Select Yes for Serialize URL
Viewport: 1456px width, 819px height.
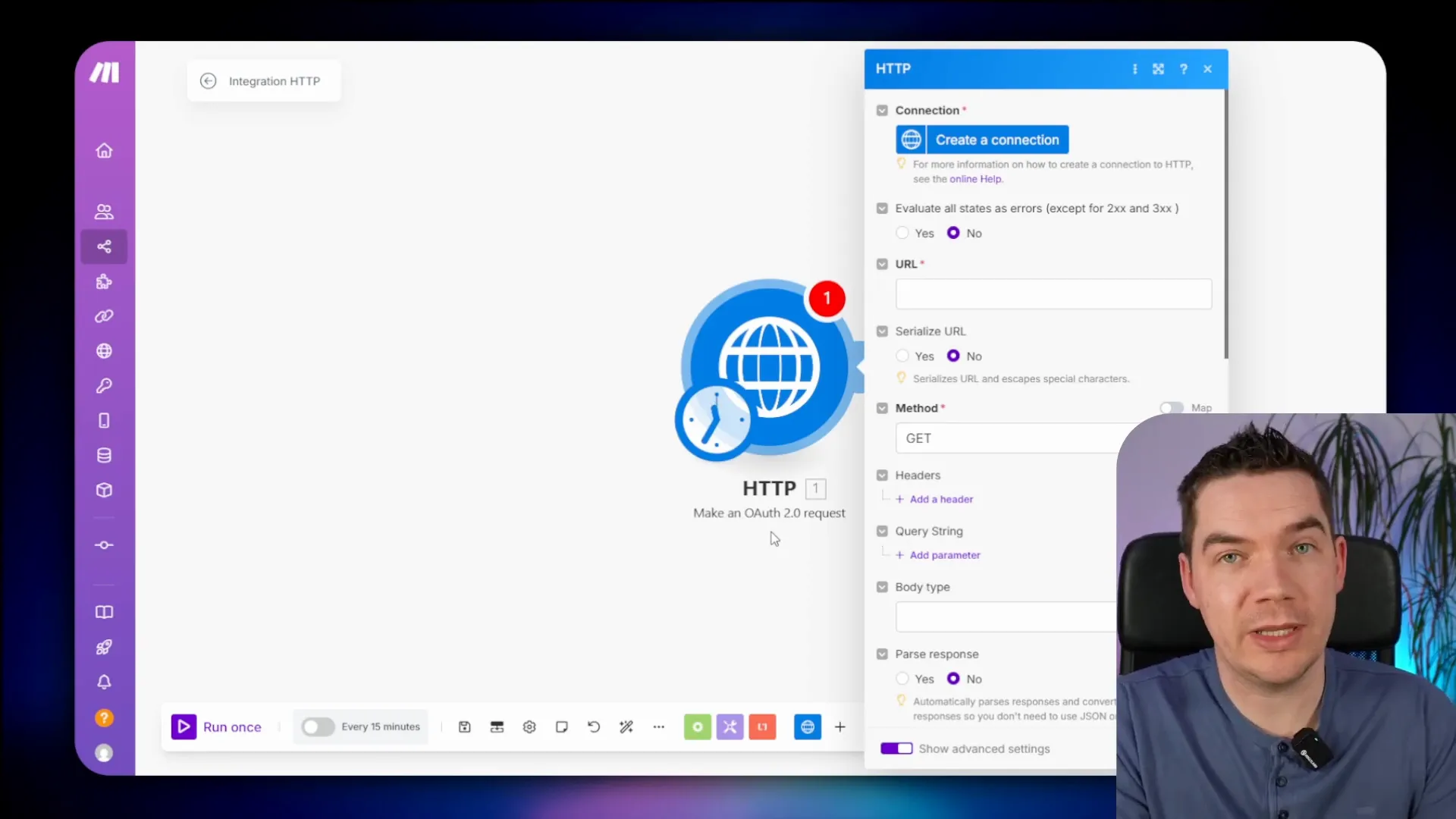[x=902, y=356]
